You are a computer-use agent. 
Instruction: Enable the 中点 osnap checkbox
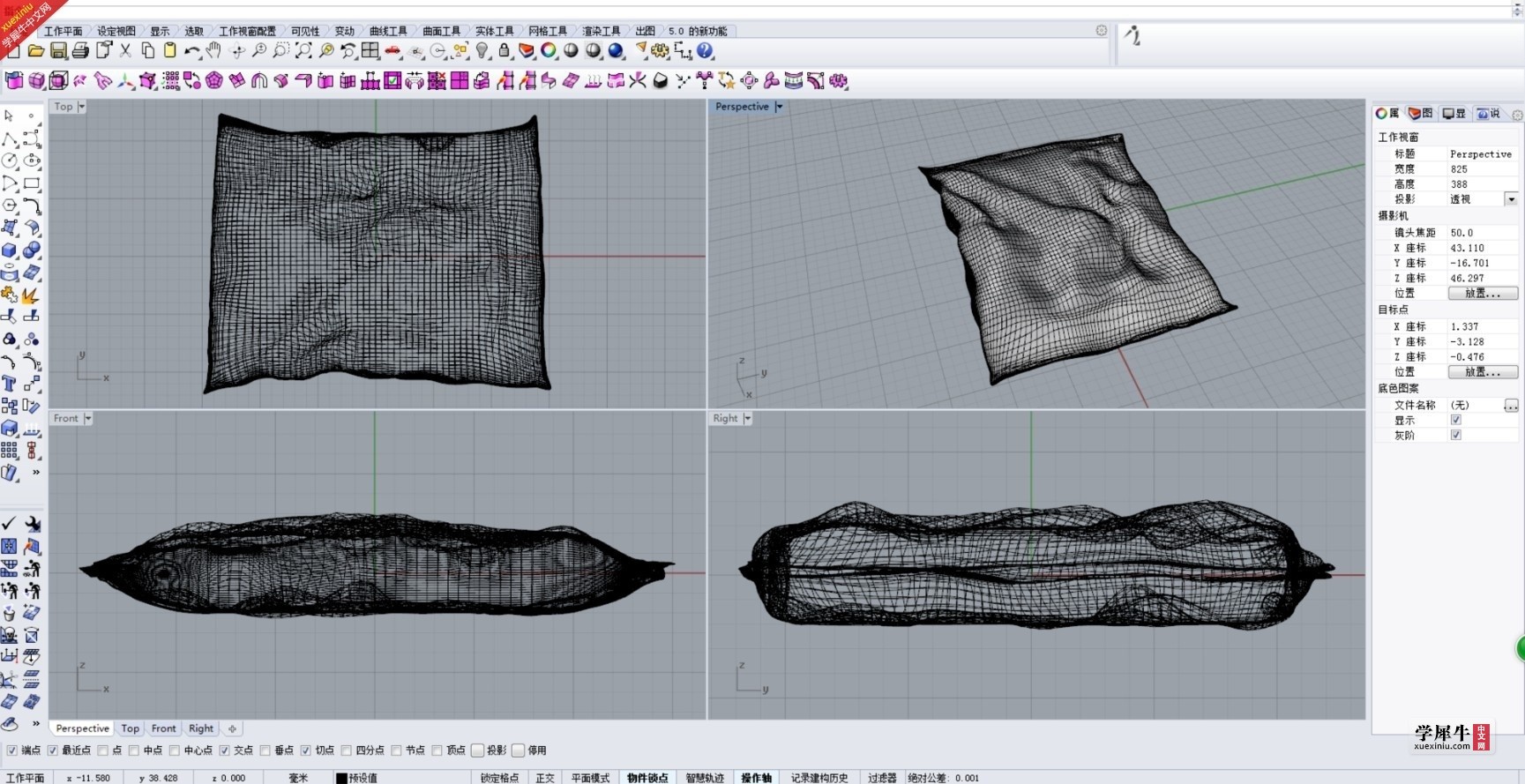pyautogui.click(x=134, y=750)
